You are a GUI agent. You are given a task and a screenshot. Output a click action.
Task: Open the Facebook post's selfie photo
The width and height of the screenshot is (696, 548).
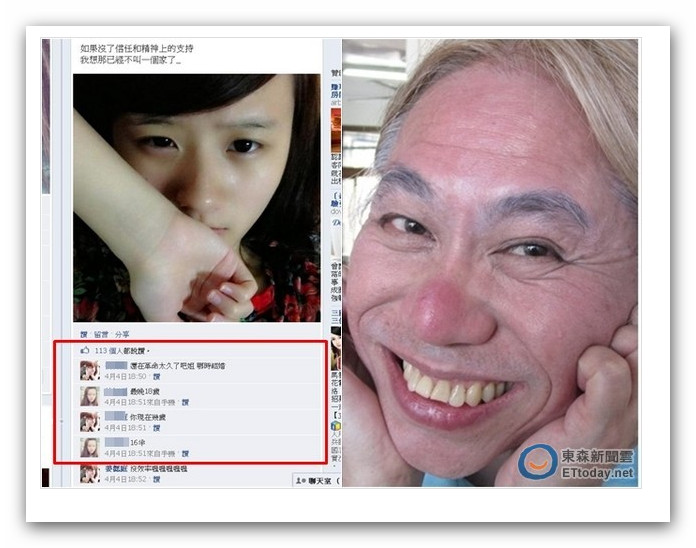(197, 198)
